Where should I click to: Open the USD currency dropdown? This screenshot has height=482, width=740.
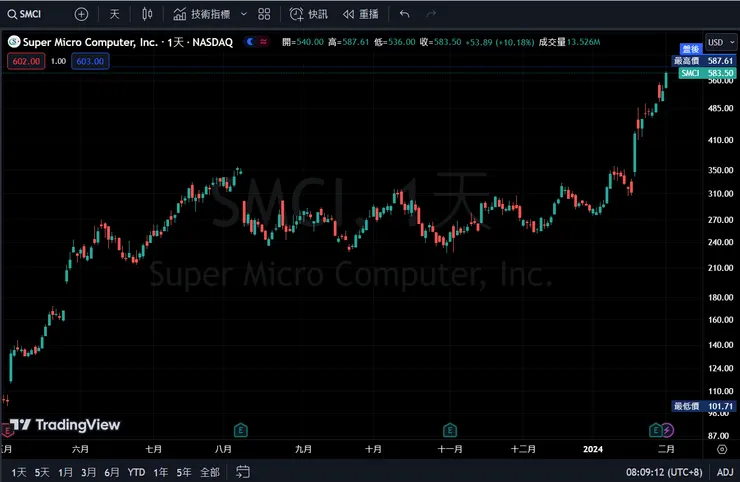click(721, 42)
